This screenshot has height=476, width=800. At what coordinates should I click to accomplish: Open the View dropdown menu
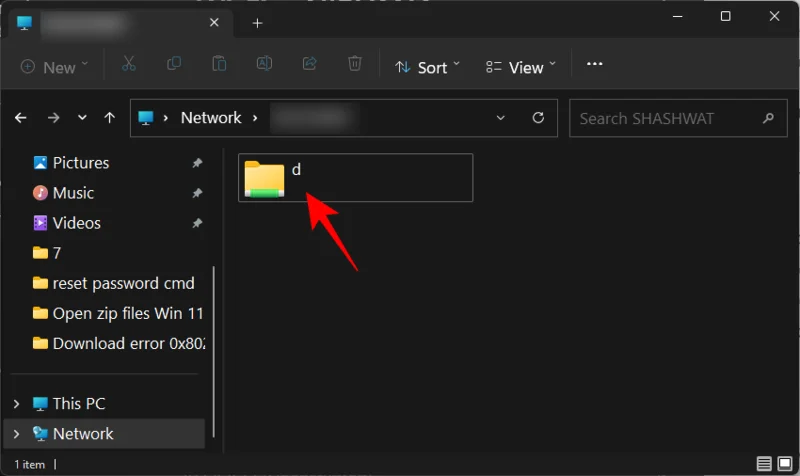(x=520, y=67)
